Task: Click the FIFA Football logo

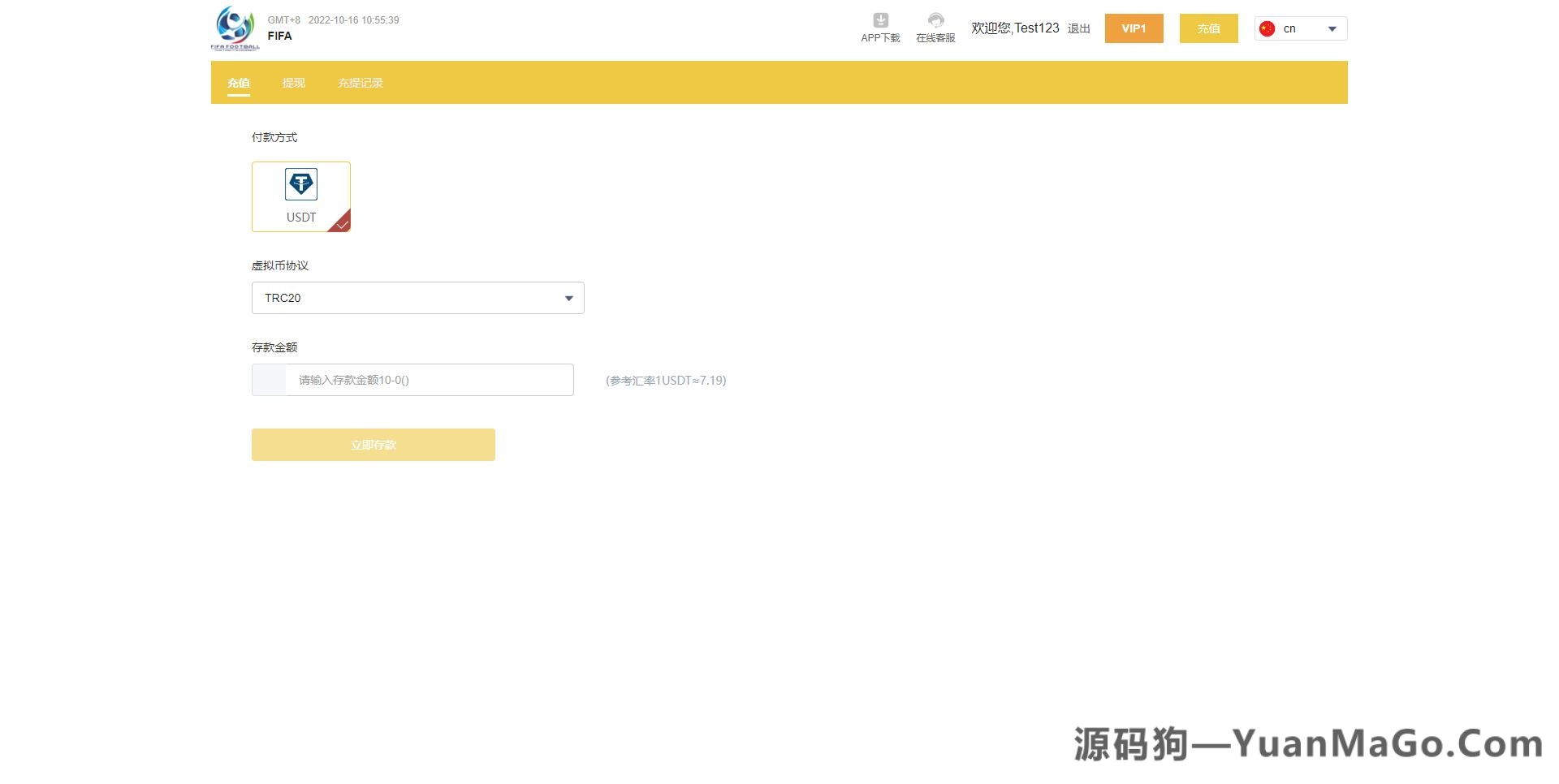Action: pos(234,27)
